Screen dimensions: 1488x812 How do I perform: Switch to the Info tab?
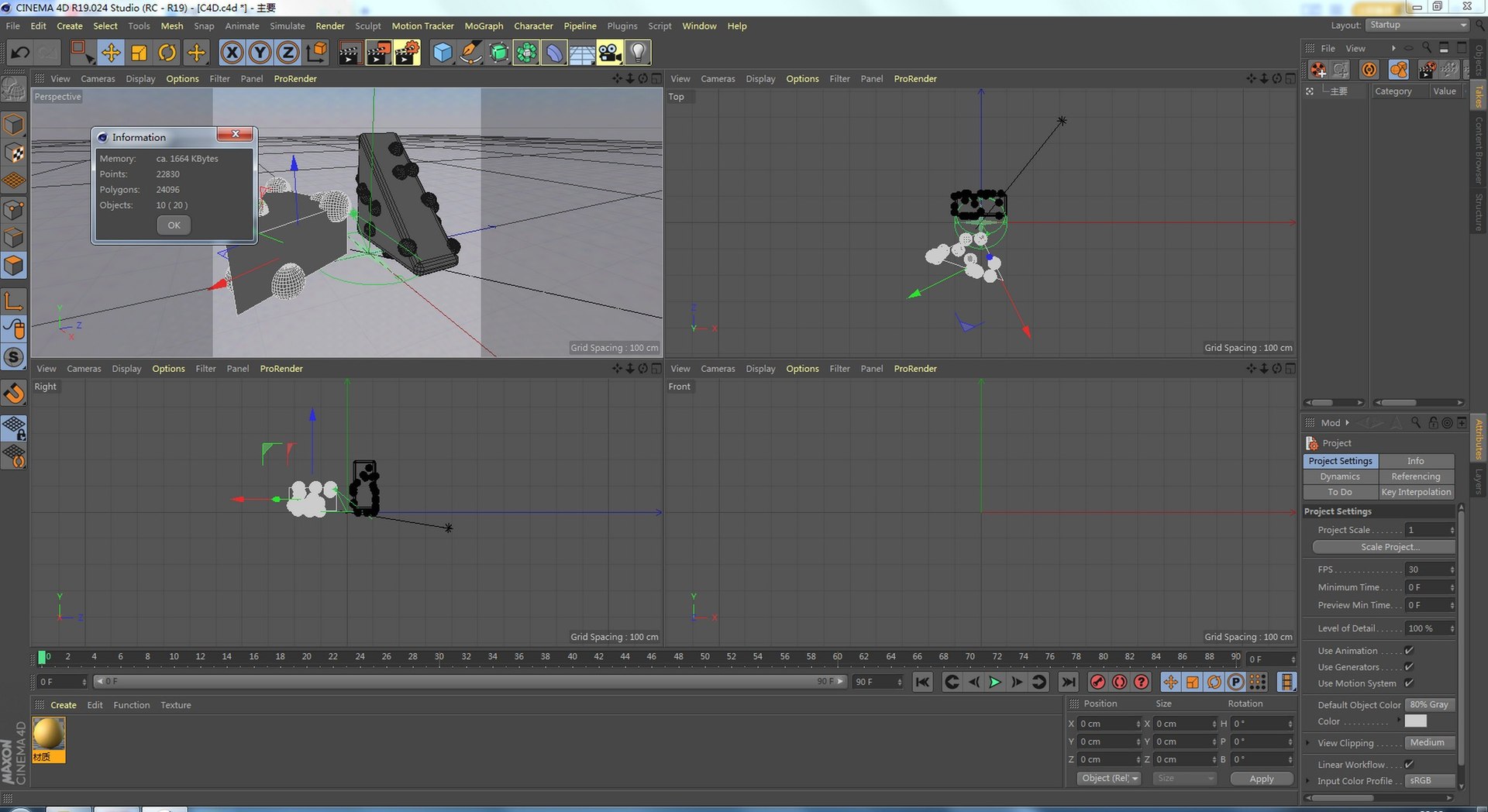[x=1415, y=461]
